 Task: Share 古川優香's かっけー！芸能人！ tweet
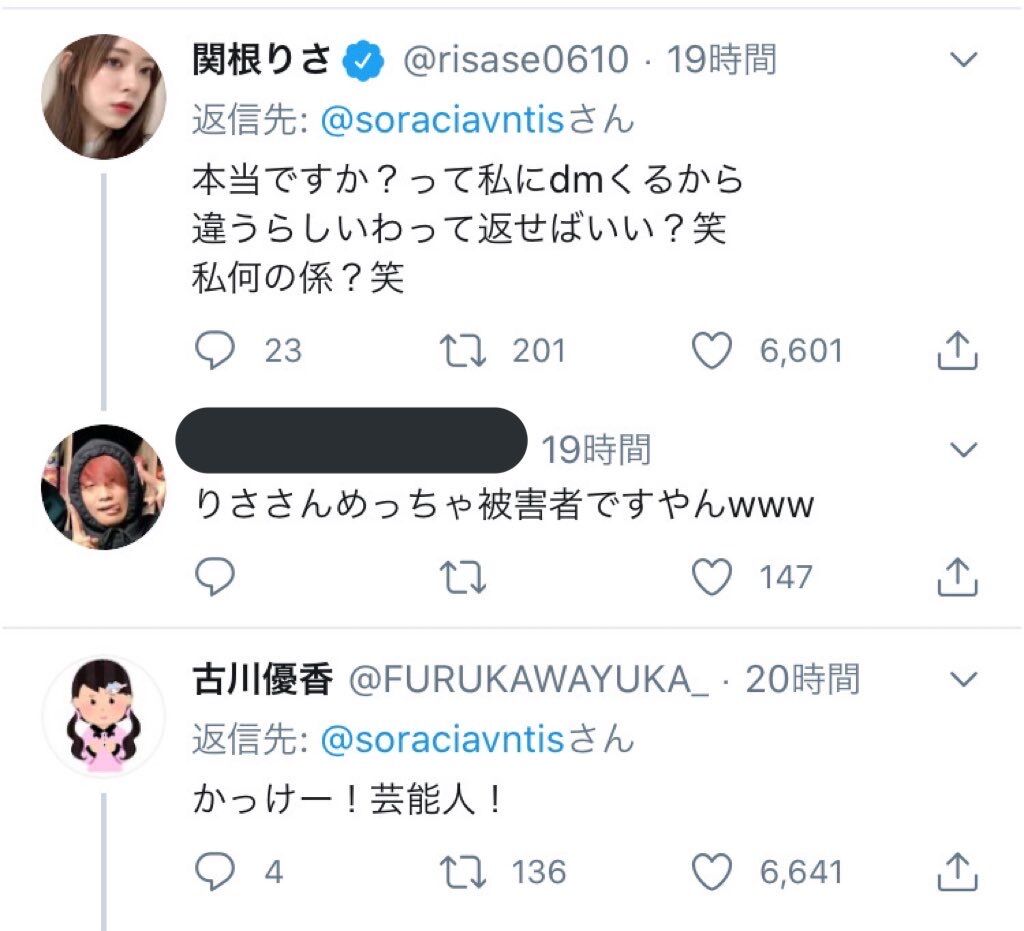pos(957,871)
